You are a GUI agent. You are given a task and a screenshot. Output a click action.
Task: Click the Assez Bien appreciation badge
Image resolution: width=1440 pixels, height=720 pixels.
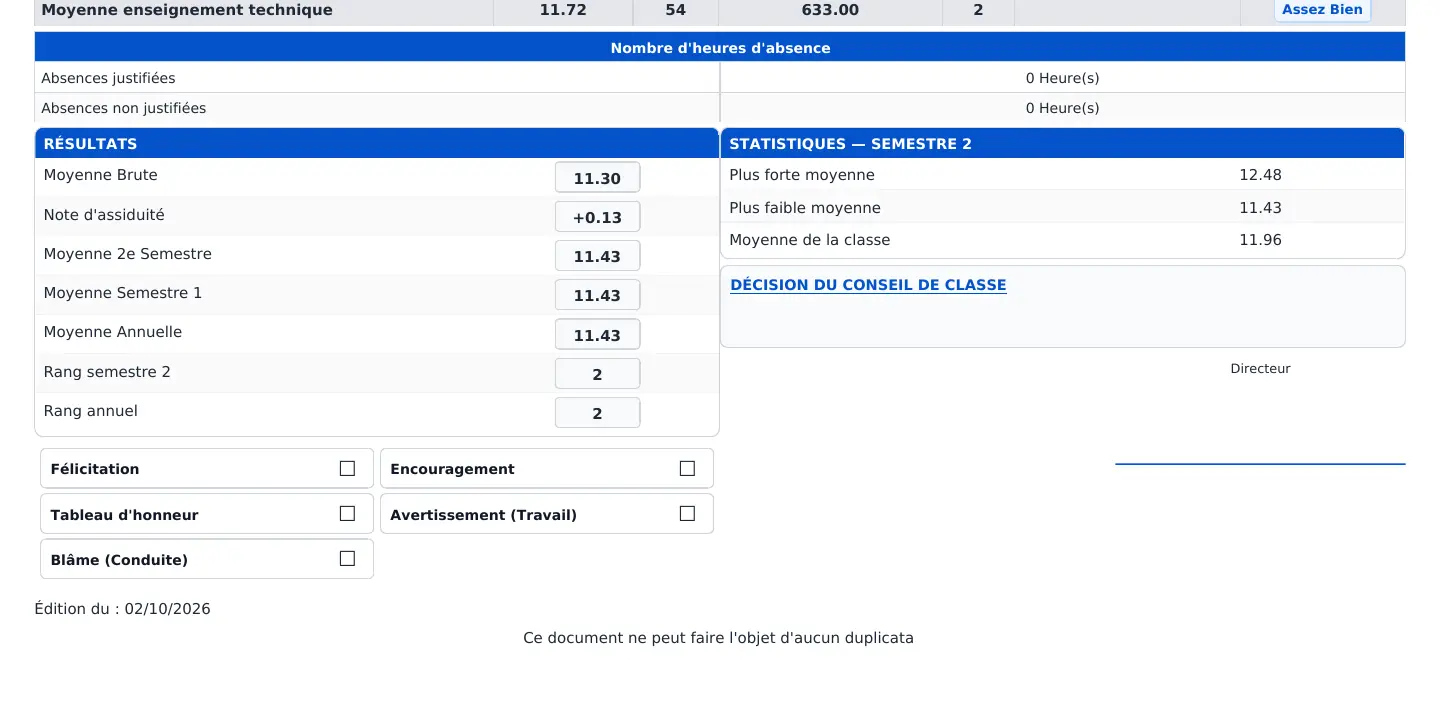(1322, 10)
